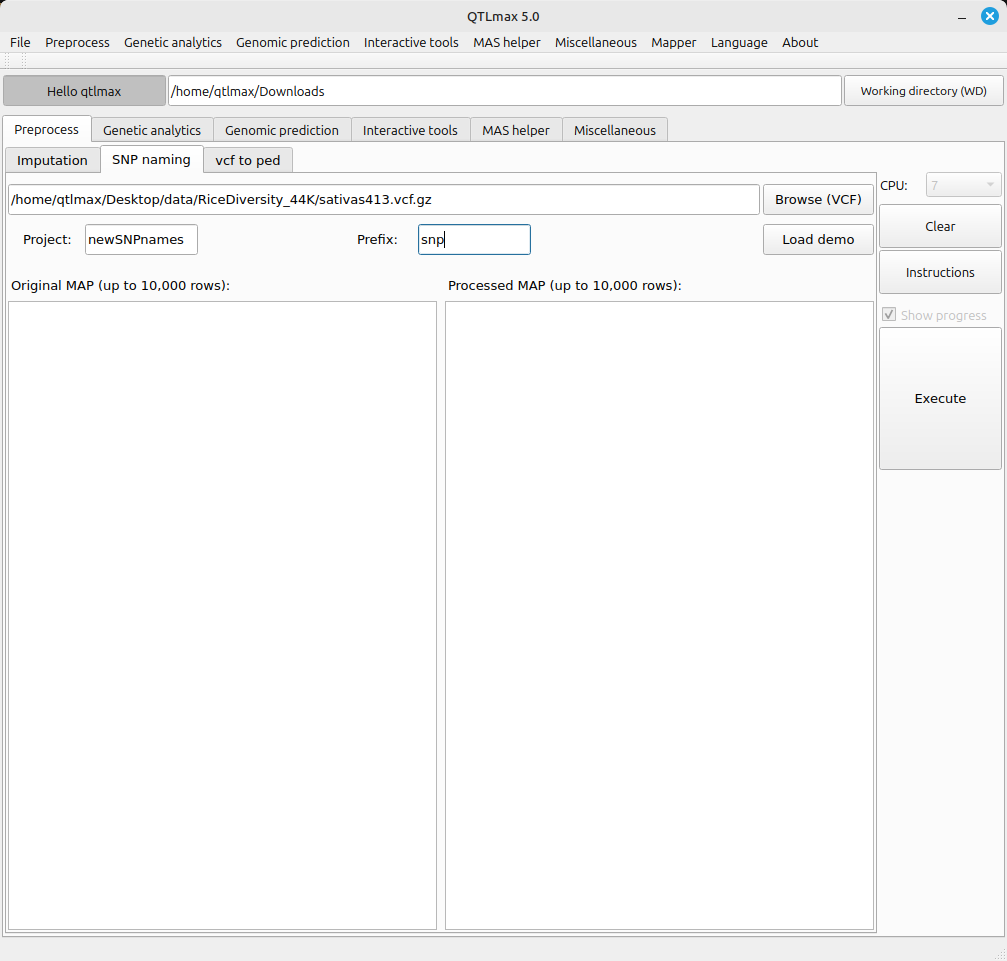This screenshot has width=1007, height=961.
Task: Click the Execute button
Action: 940,398
